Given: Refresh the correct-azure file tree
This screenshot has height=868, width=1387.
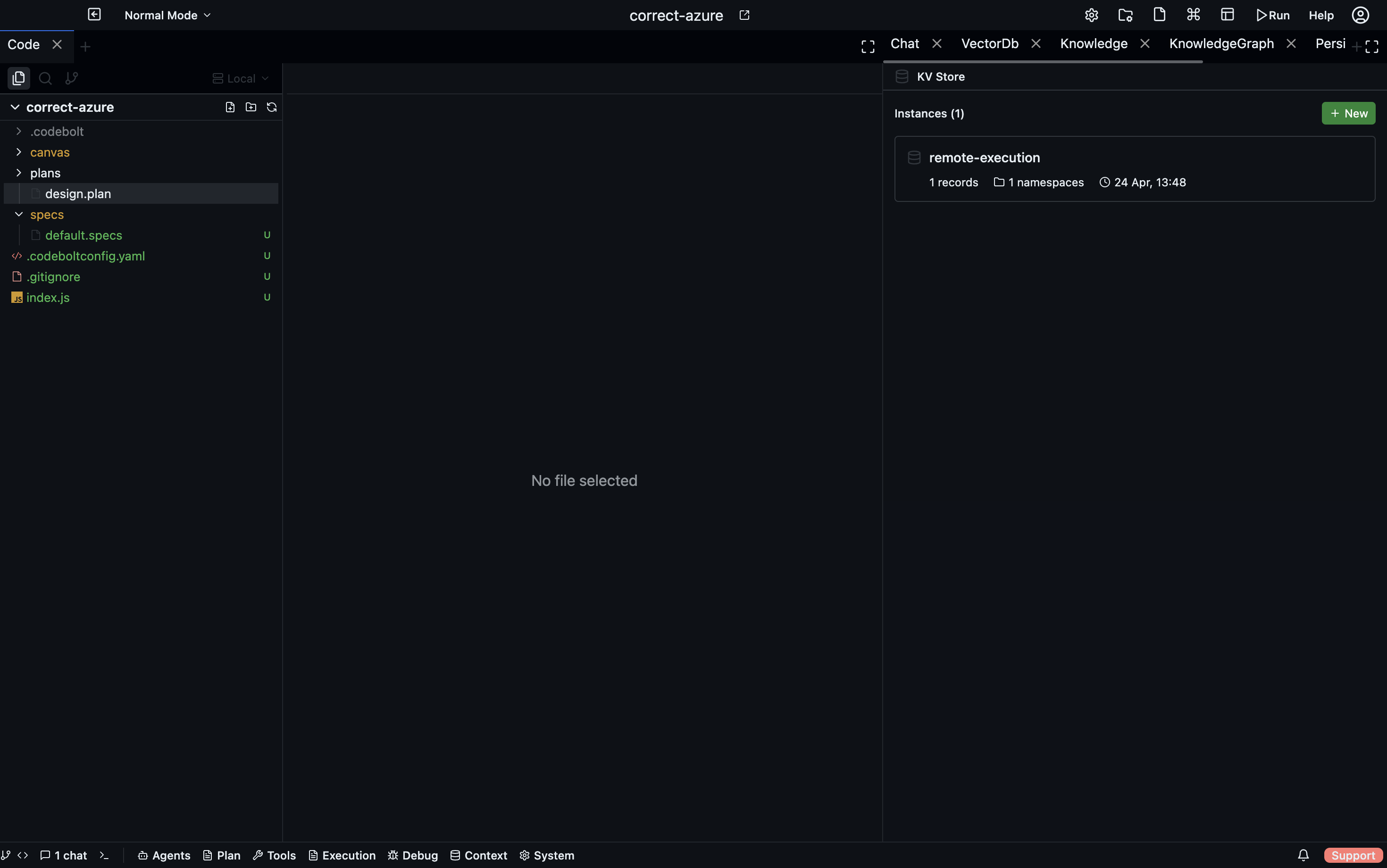Looking at the screenshot, I should point(272,108).
